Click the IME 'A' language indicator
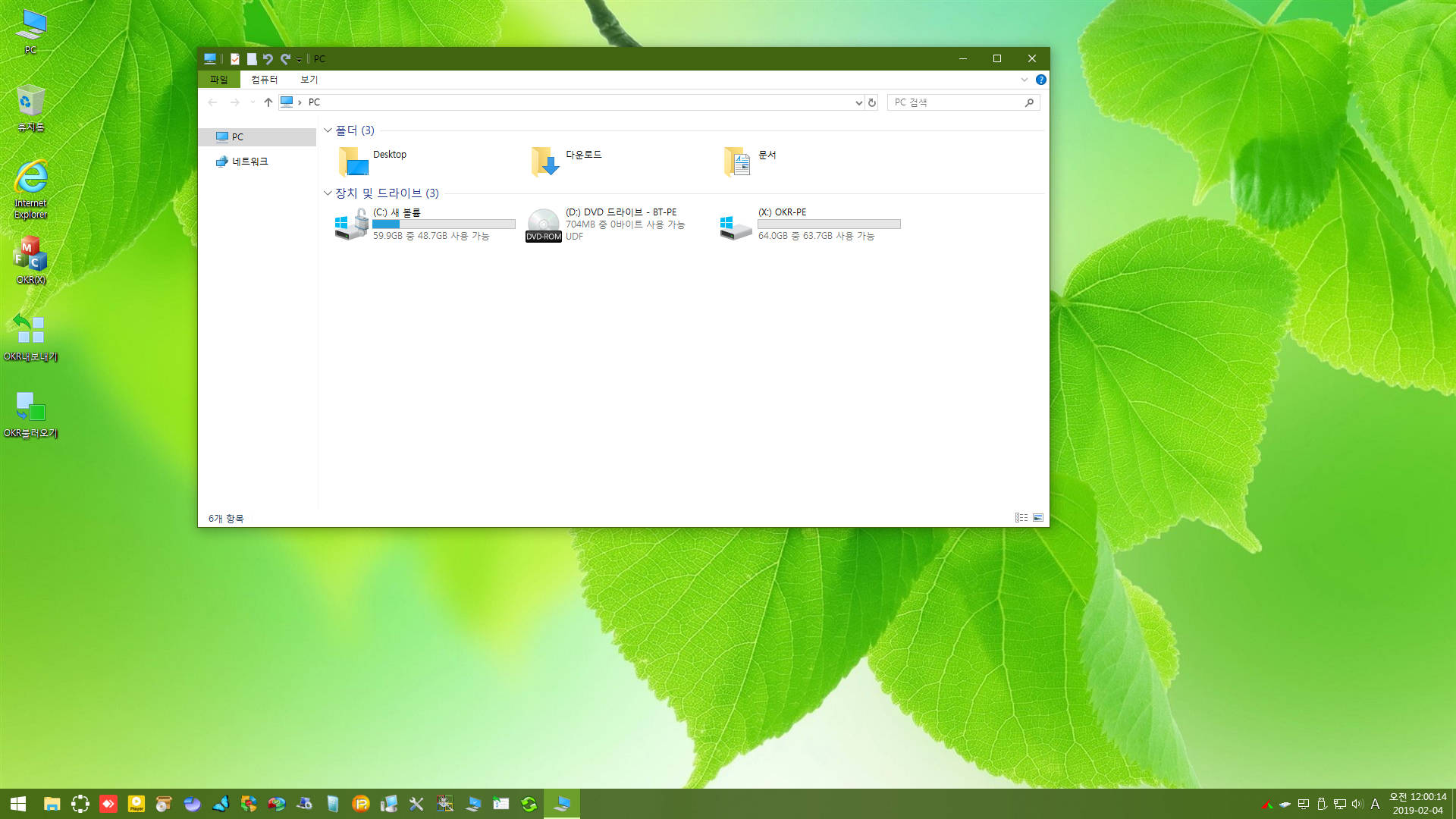 click(1375, 804)
